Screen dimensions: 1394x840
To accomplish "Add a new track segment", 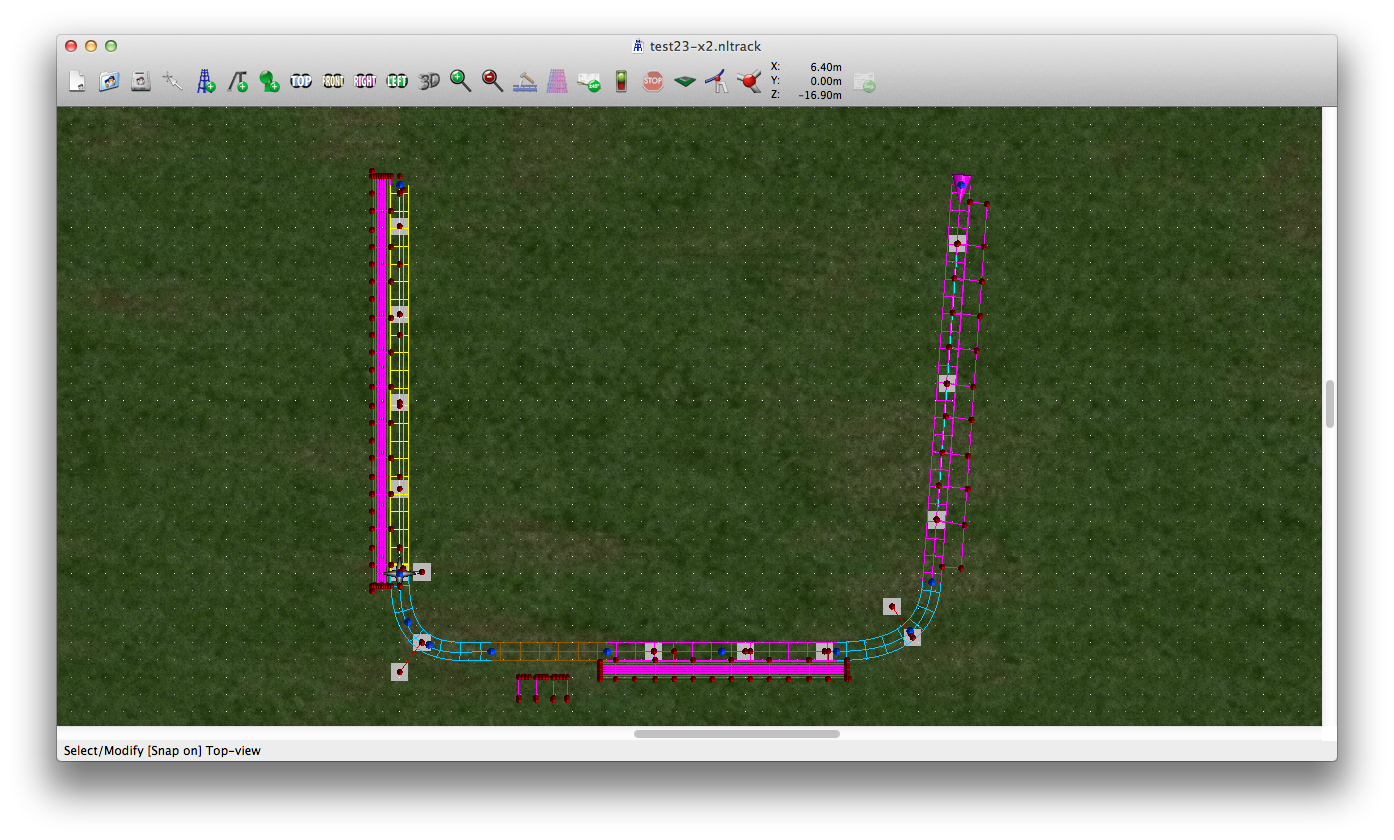I will click(205, 82).
